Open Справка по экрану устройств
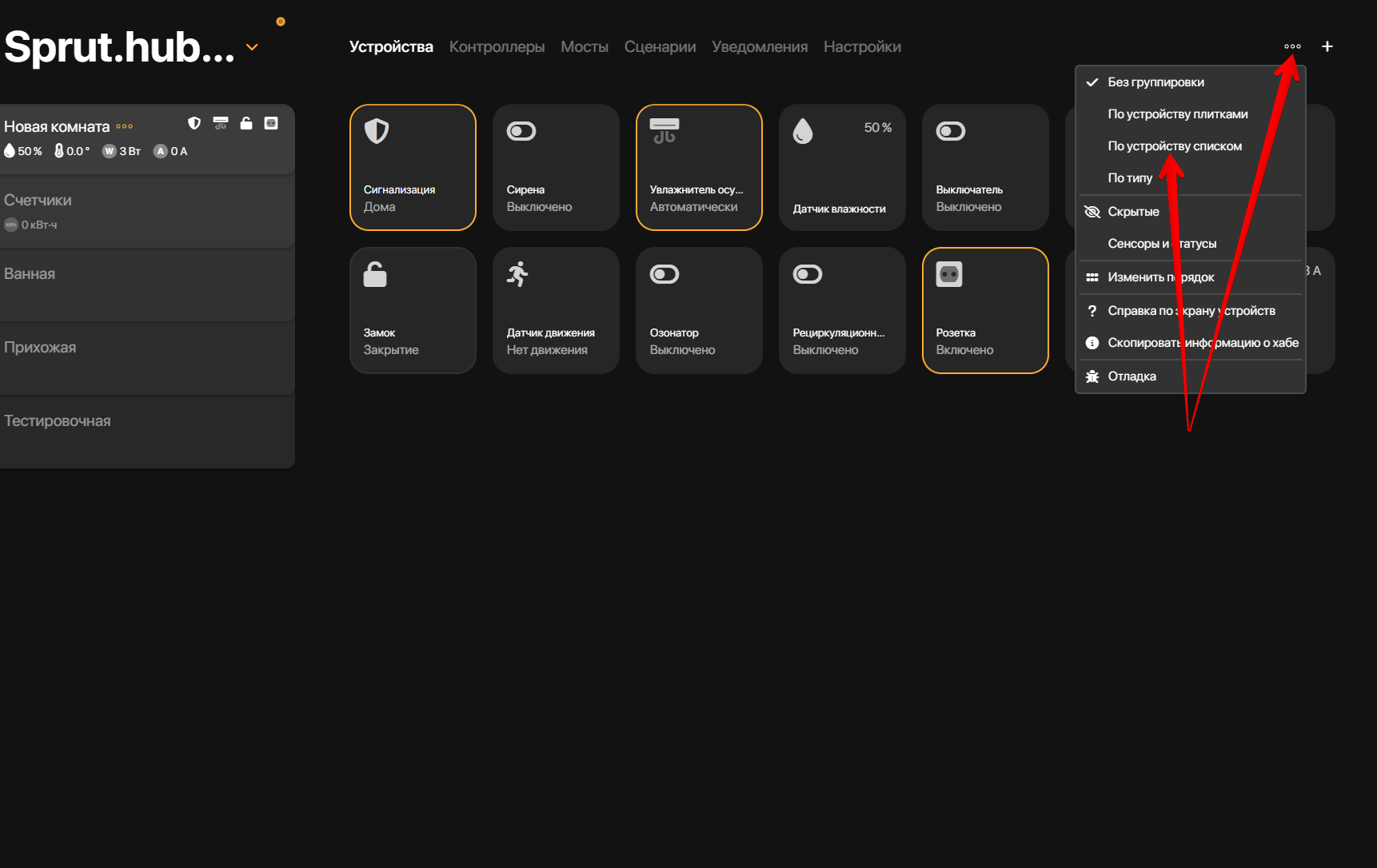 (1191, 311)
